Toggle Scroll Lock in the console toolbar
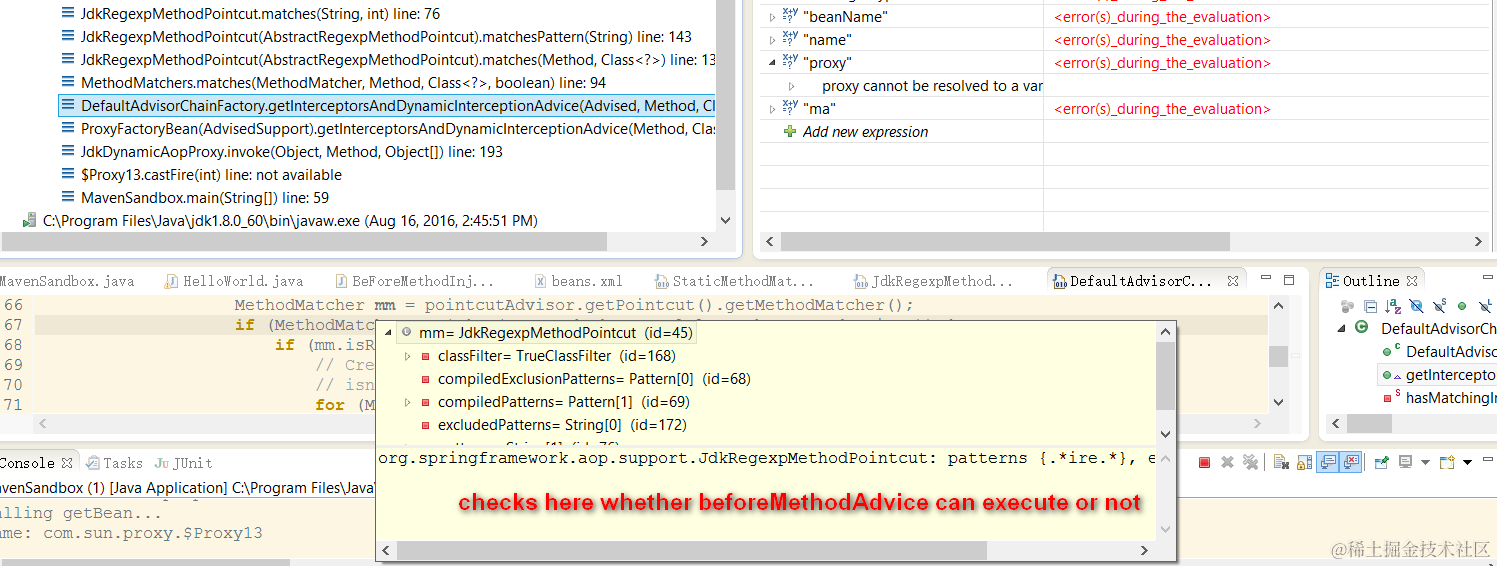This screenshot has width=1497, height=566. point(1304,462)
